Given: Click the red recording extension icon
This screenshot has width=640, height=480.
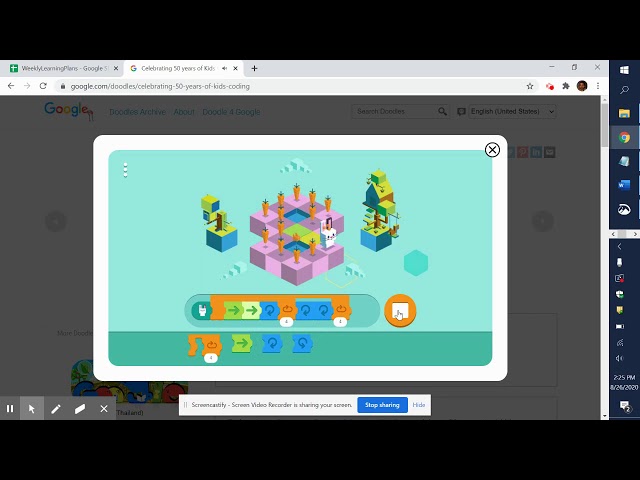Looking at the screenshot, I should pyautogui.click(x=550, y=86).
